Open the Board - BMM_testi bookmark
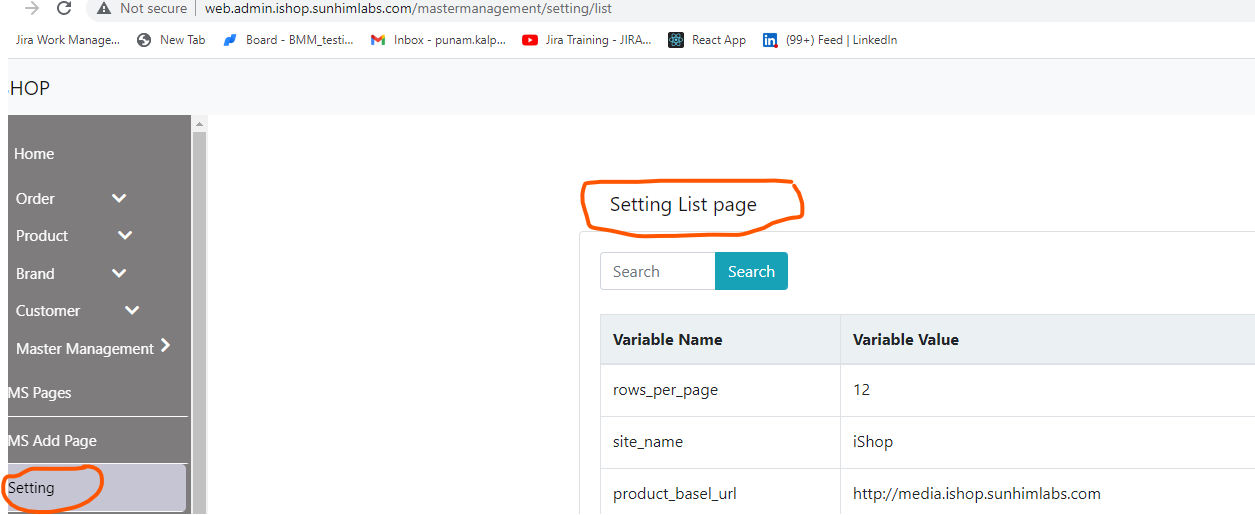The height and width of the screenshot is (515, 1255). click(288, 40)
